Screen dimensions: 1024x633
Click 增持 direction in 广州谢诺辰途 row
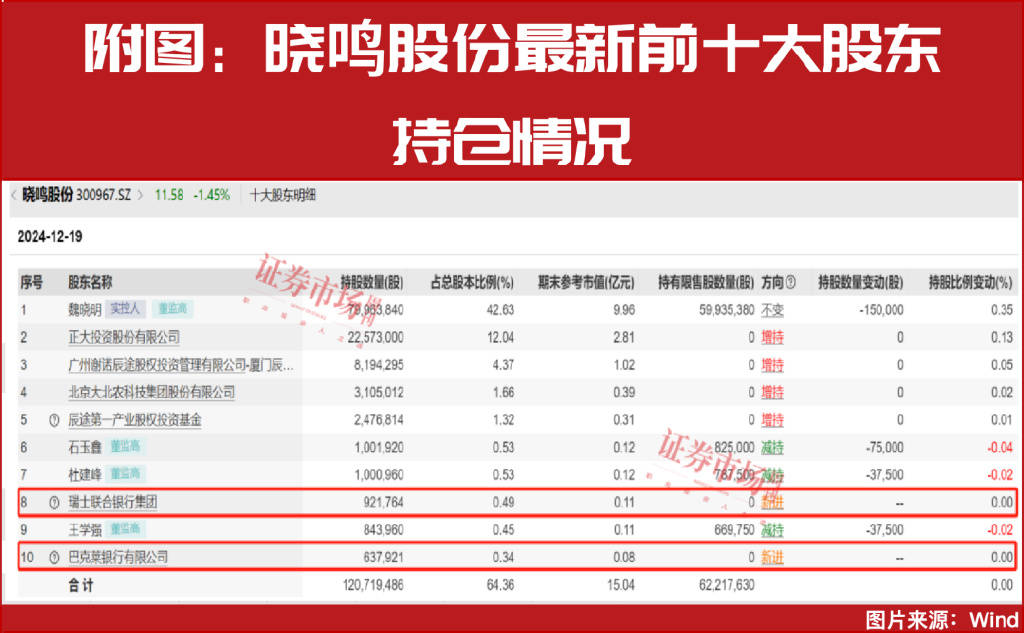pyautogui.click(x=772, y=365)
